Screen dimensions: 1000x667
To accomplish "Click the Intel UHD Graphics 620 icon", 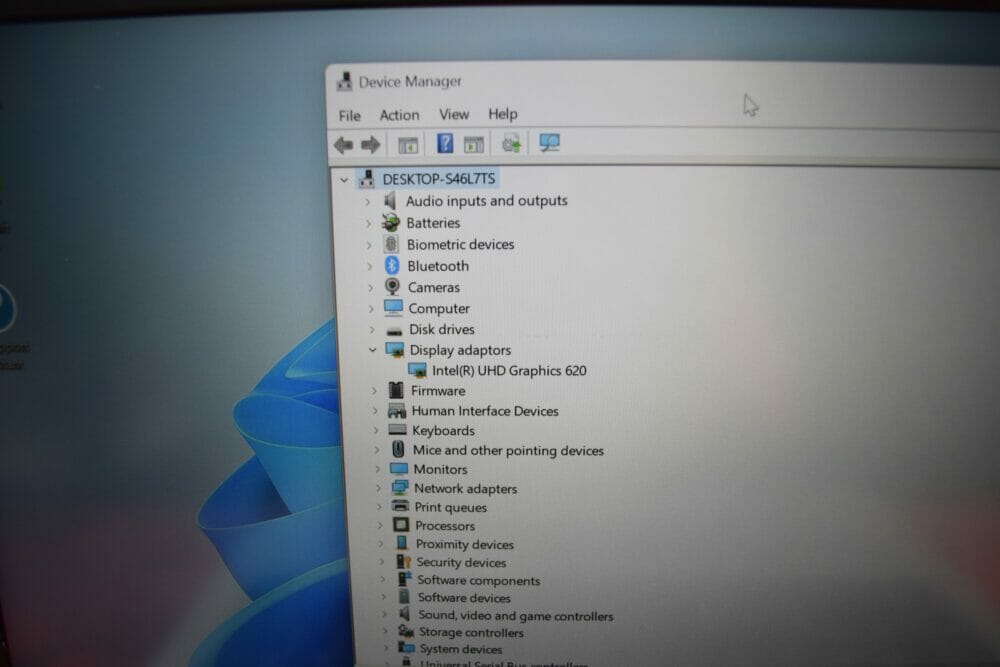I will tap(418, 370).
